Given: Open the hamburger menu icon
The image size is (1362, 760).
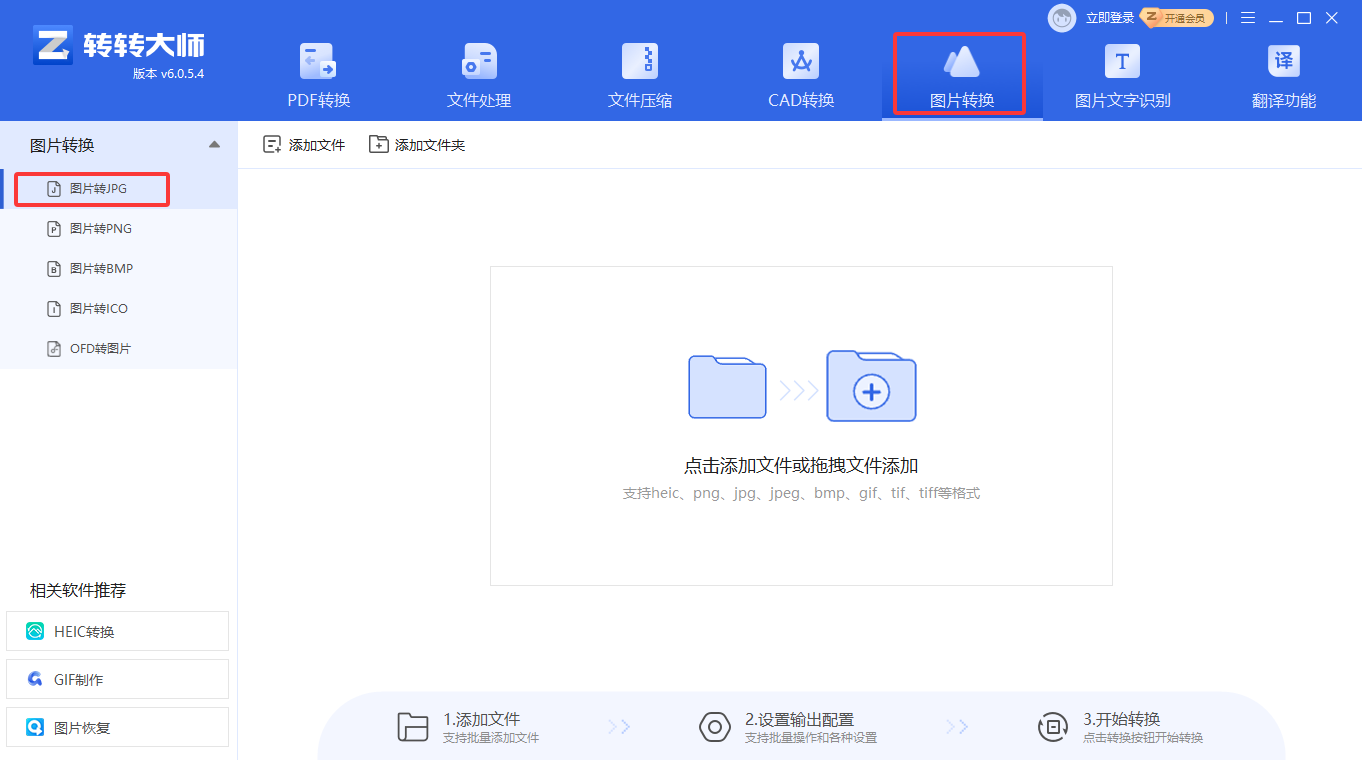Looking at the screenshot, I should (x=1248, y=18).
